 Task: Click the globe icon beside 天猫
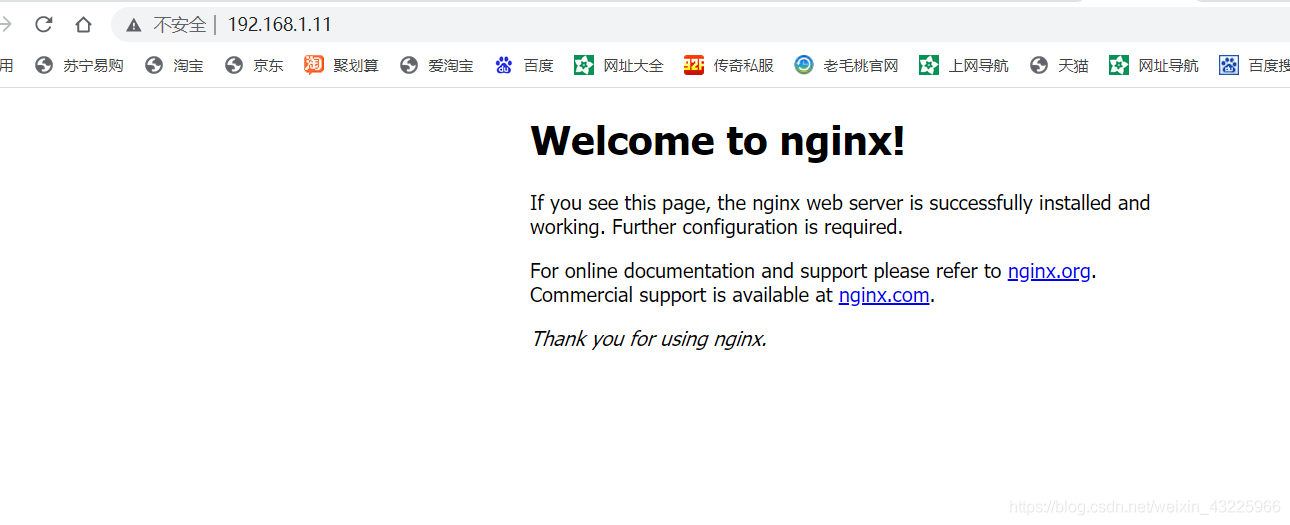(1039, 65)
